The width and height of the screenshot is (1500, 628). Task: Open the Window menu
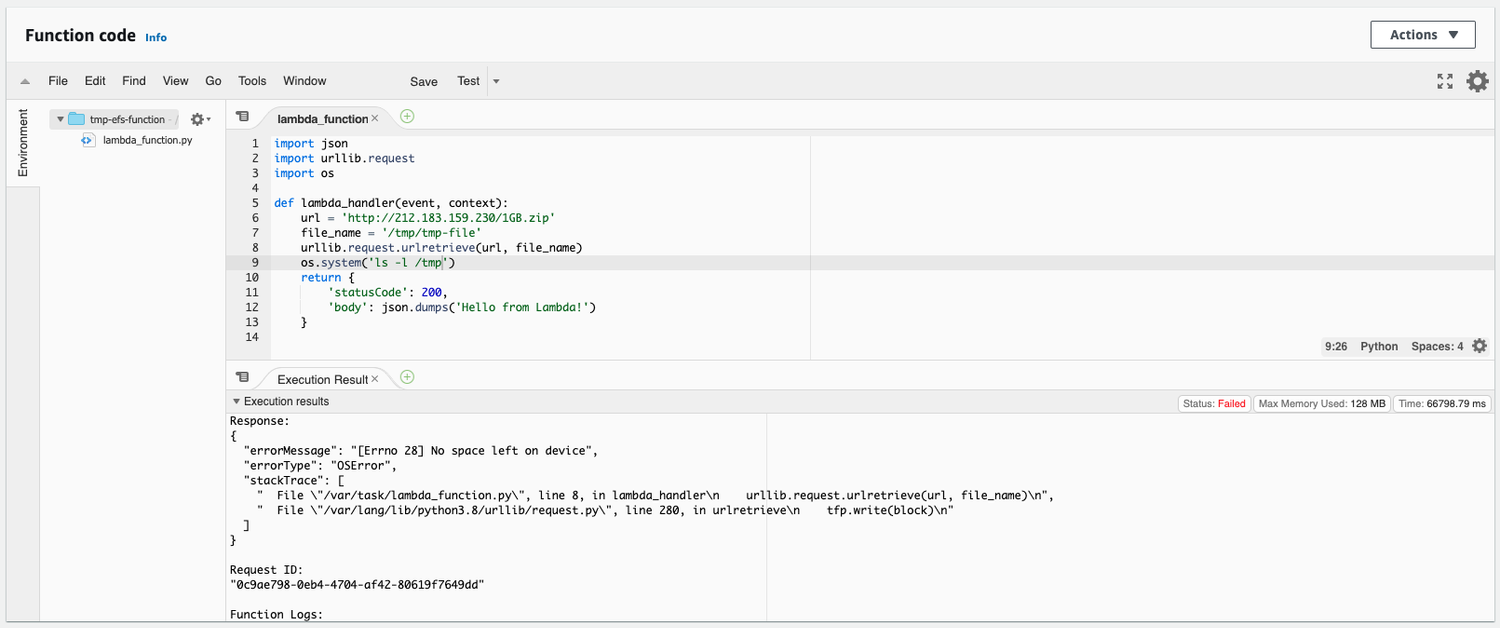click(304, 81)
